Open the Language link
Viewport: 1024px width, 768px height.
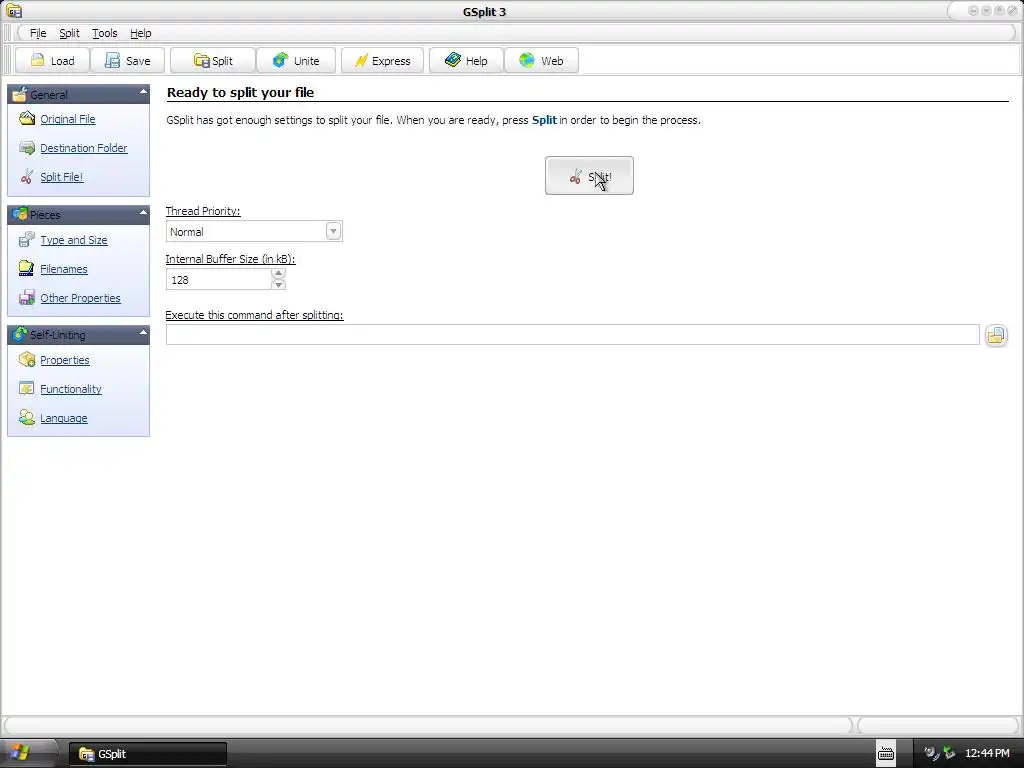tap(63, 418)
